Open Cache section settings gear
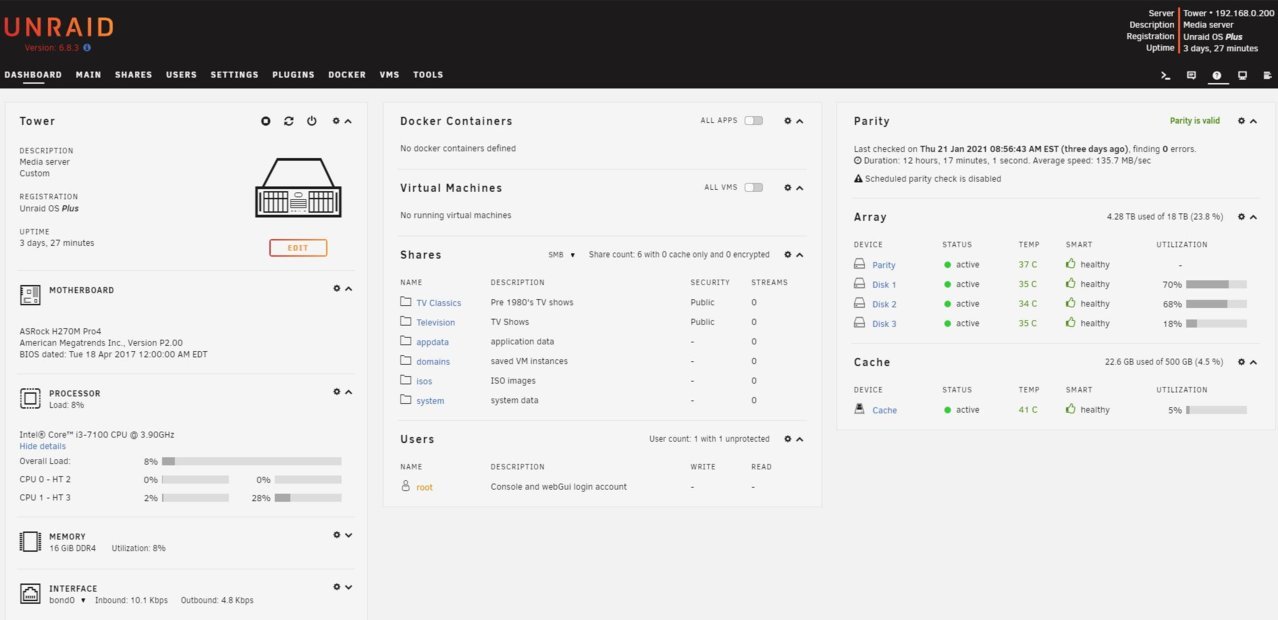 tap(1241, 362)
